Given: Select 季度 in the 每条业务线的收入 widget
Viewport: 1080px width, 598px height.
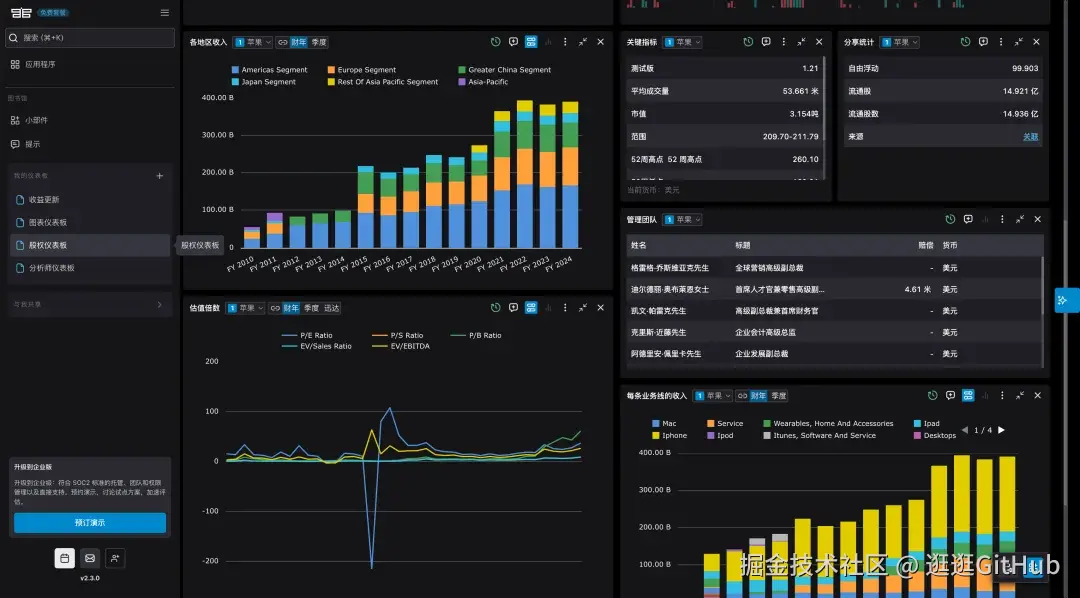Looking at the screenshot, I should tap(779, 395).
